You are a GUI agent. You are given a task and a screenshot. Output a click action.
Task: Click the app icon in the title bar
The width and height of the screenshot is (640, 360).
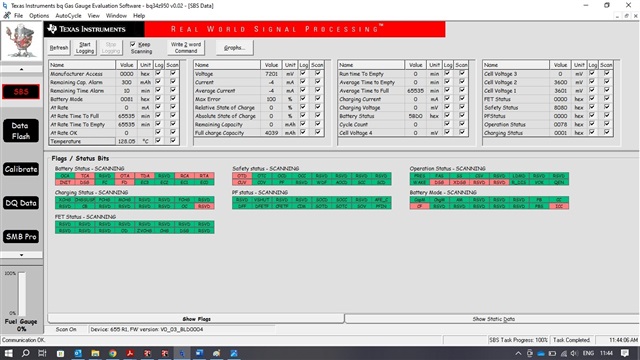coord(5,6)
